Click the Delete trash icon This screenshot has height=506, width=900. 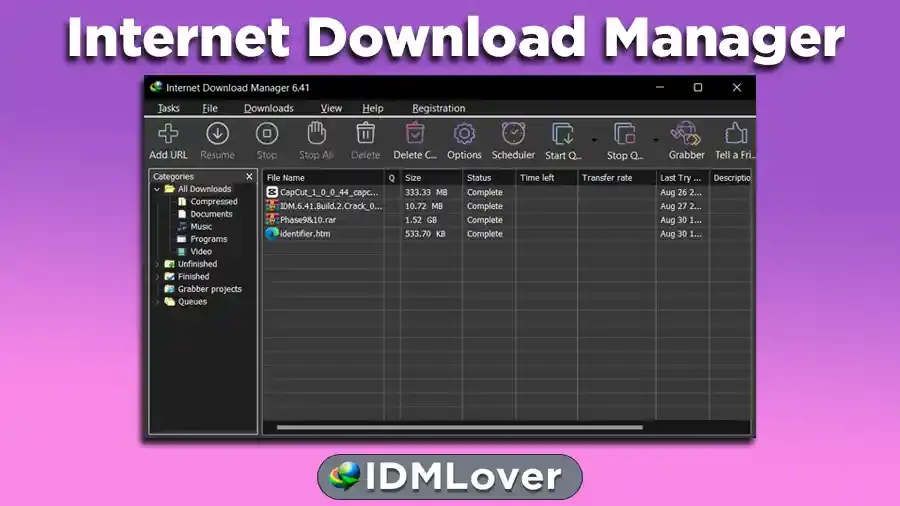click(x=366, y=134)
